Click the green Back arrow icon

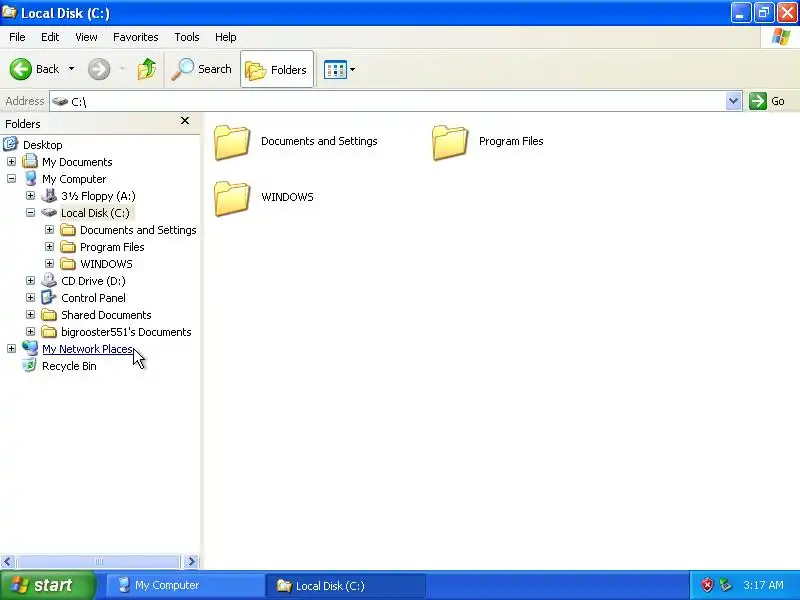pyautogui.click(x=20, y=69)
